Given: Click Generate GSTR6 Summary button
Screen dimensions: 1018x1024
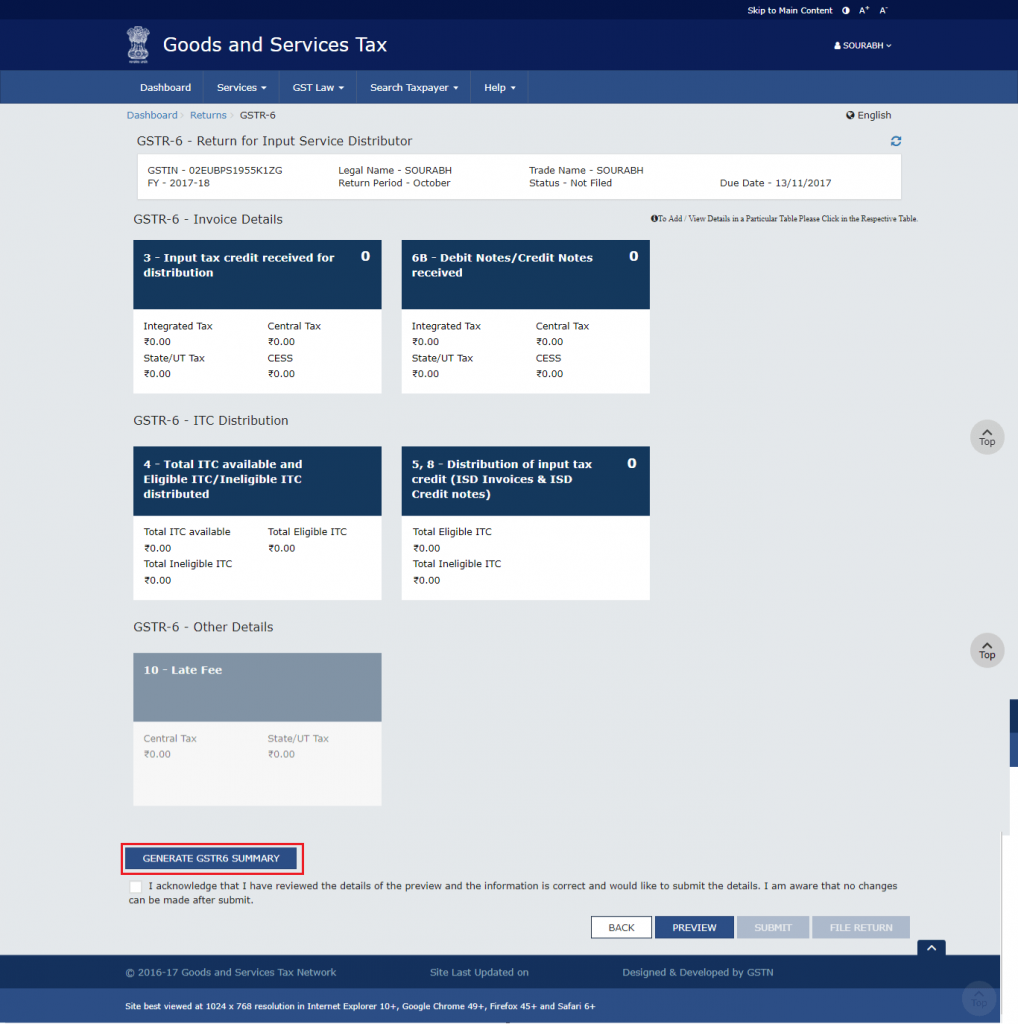Looking at the screenshot, I should (211, 858).
